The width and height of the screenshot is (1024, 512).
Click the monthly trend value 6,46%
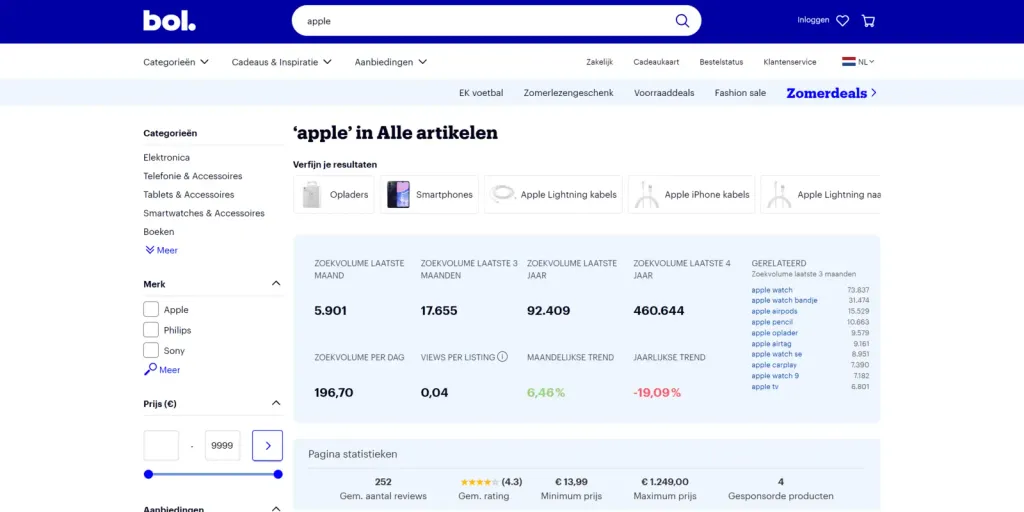[x=546, y=392]
